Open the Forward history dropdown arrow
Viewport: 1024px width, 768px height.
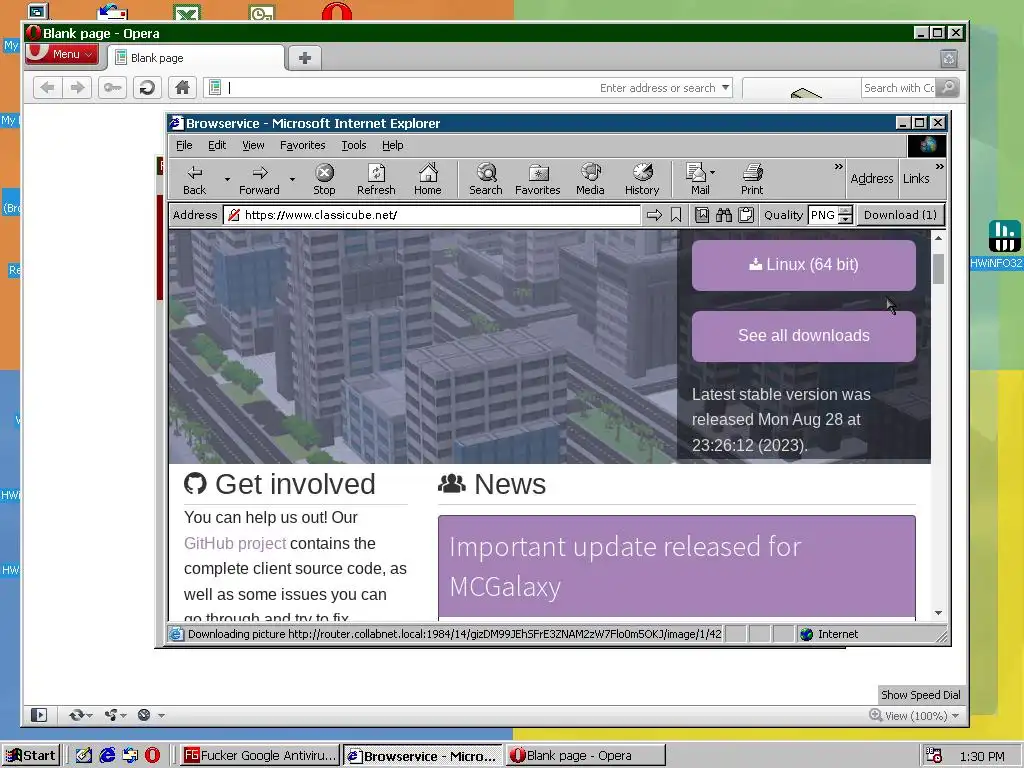(292, 179)
